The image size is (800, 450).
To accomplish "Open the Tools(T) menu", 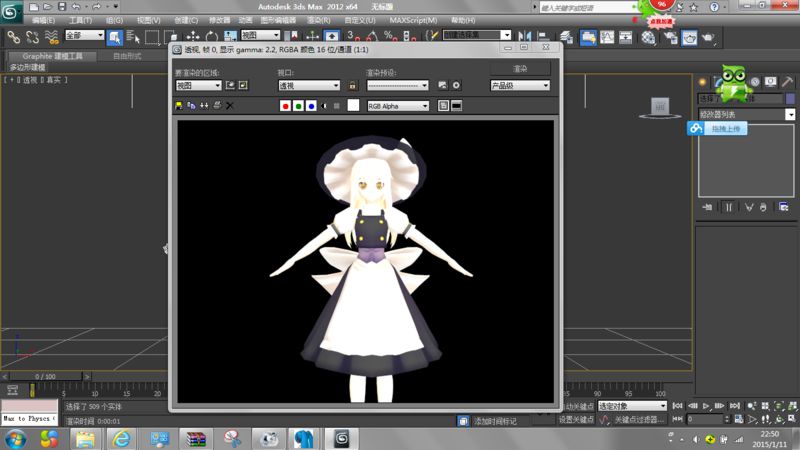I will click(x=80, y=20).
